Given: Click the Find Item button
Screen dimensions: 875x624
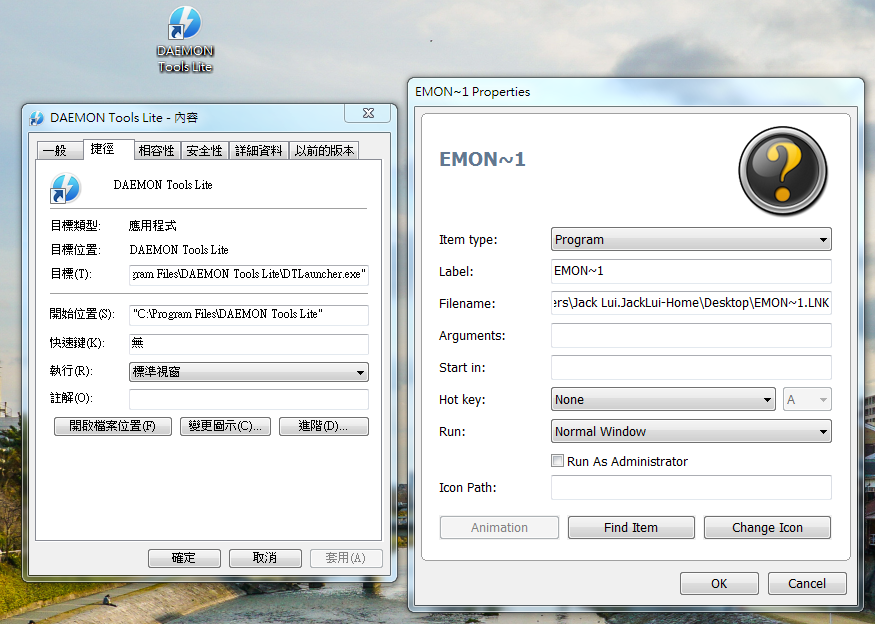Looking at the screenshot, I should [x=631, y=527].
